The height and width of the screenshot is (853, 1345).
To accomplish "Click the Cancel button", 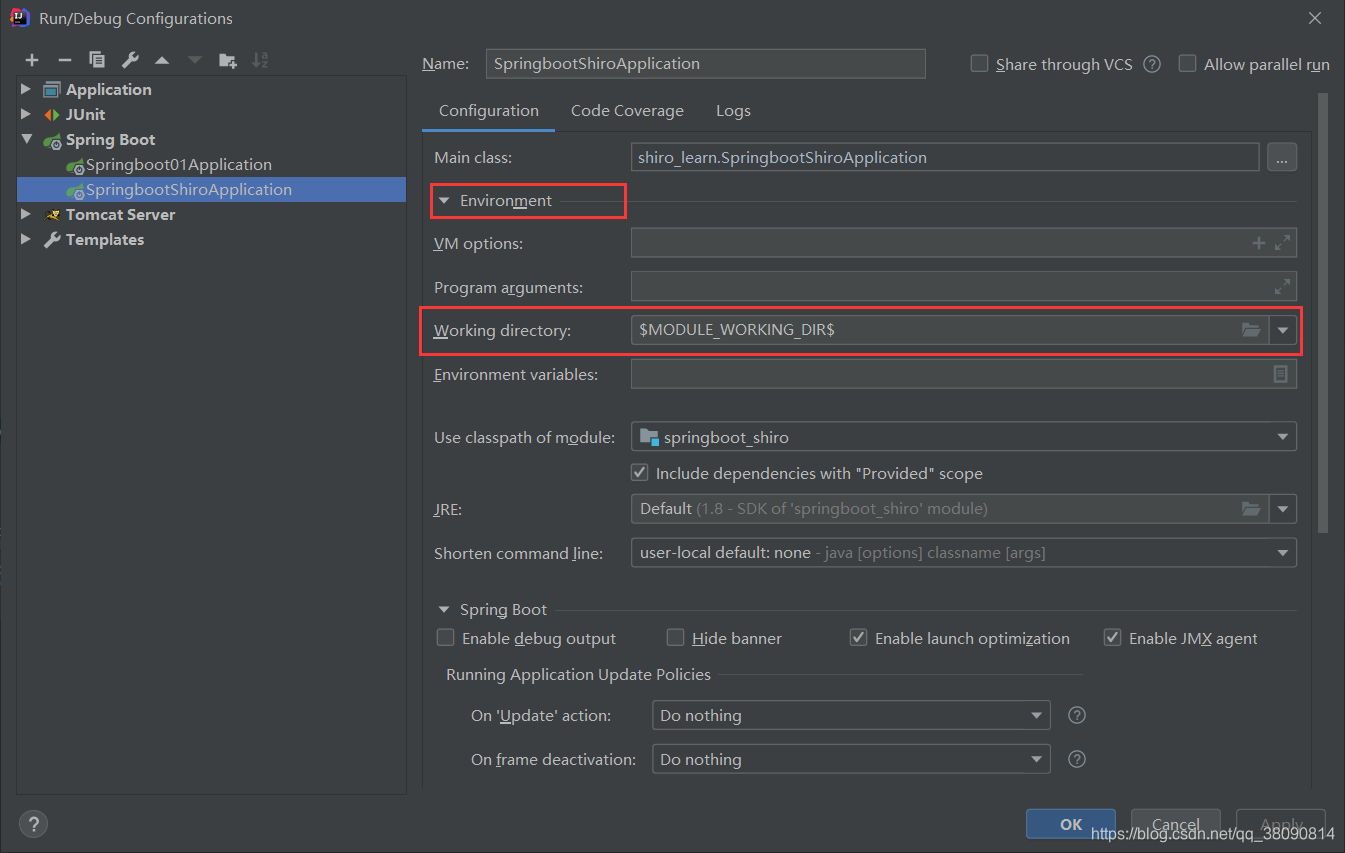I will point(1176,824).
